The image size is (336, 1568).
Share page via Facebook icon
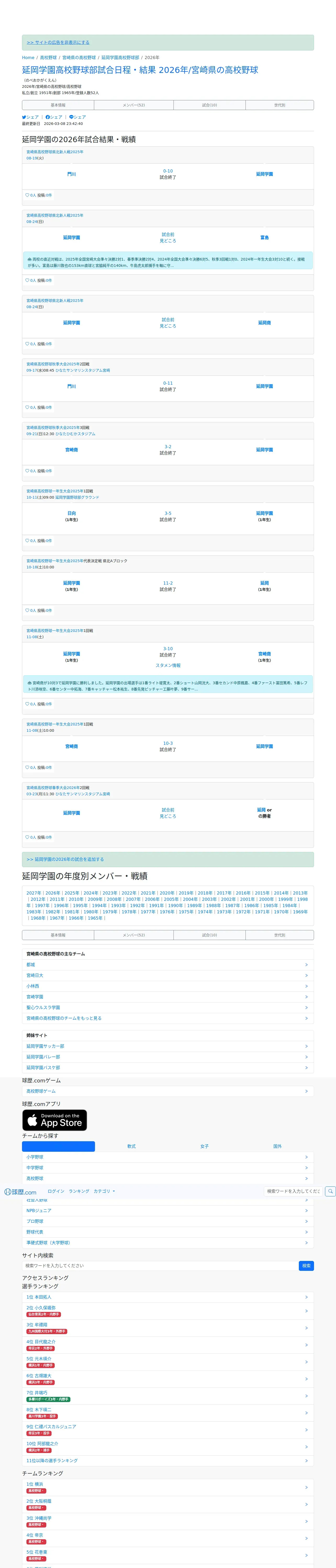pyautogui.click(x=48, y=117)
